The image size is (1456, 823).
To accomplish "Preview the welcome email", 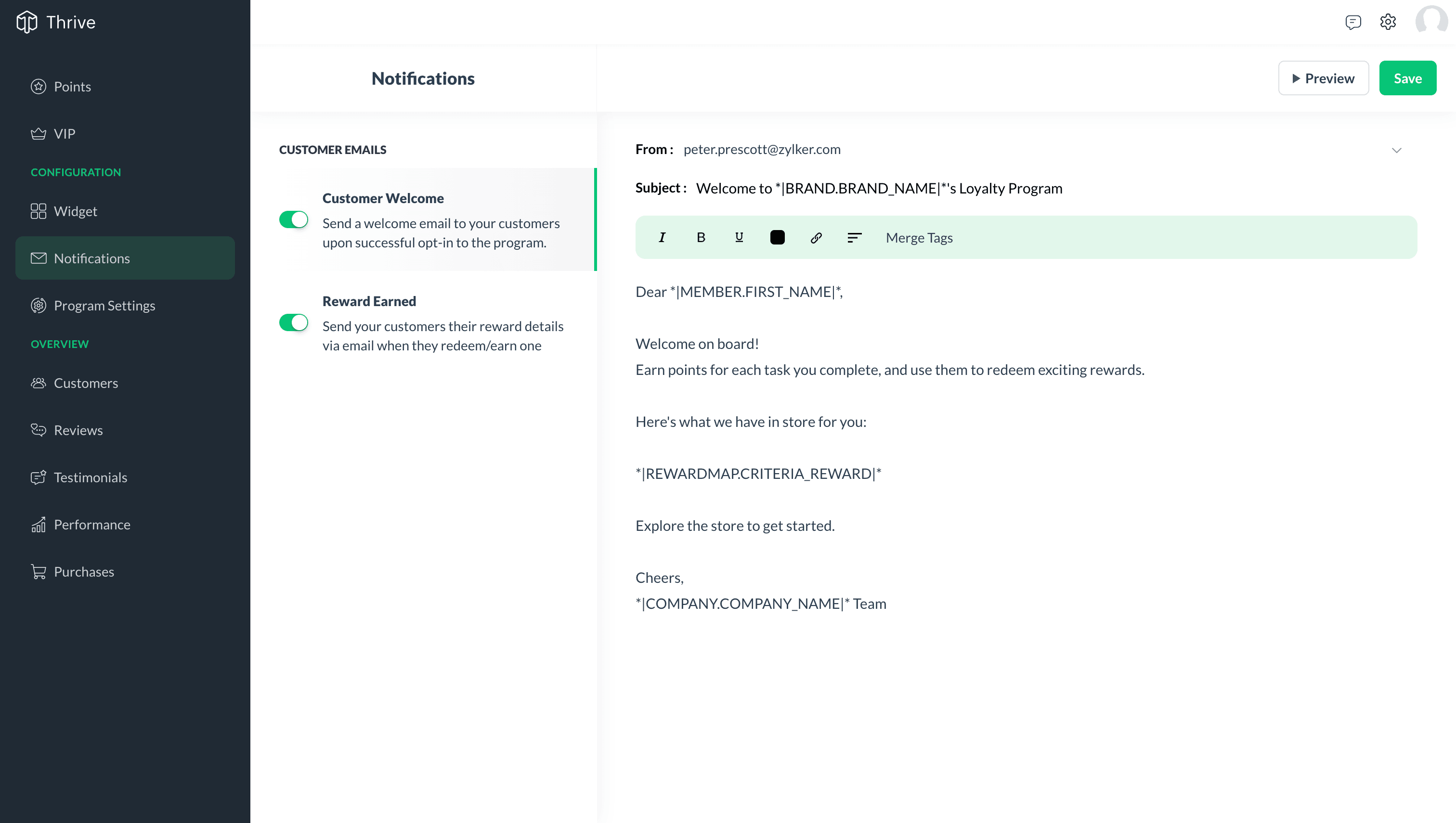I will (x=1323, y=78).
